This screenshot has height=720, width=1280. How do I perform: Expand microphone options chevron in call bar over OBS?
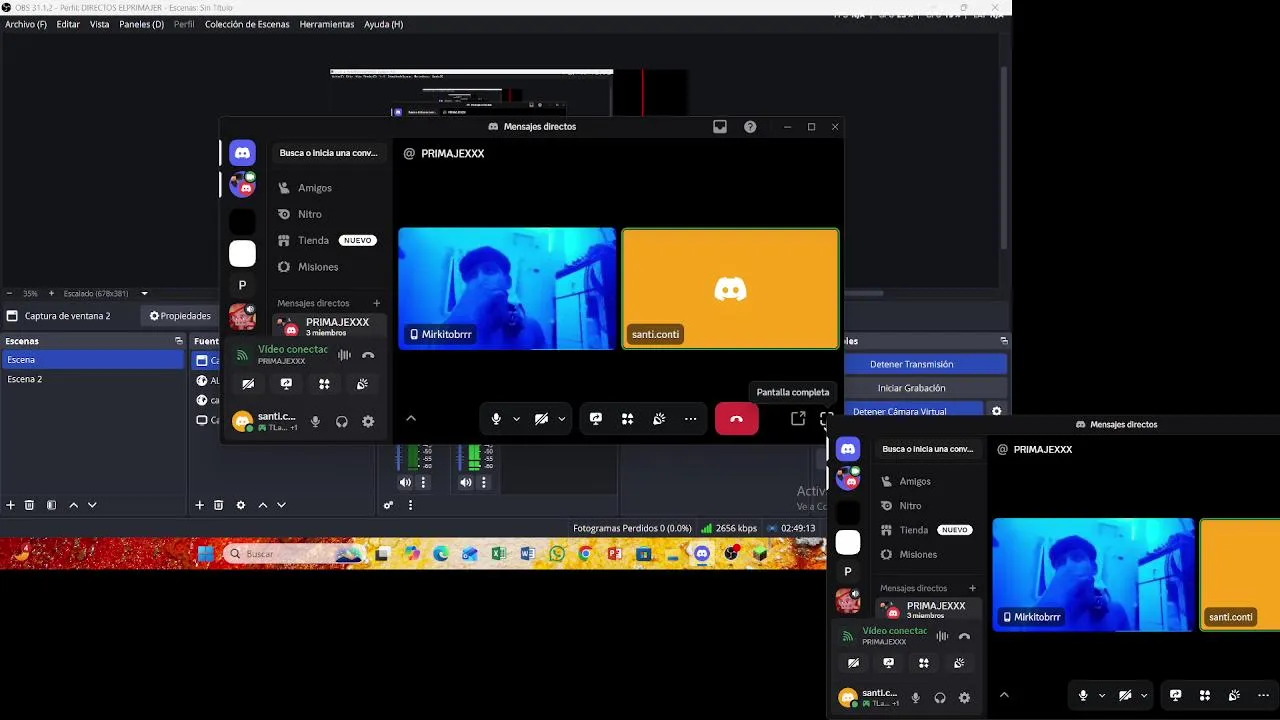516,419
